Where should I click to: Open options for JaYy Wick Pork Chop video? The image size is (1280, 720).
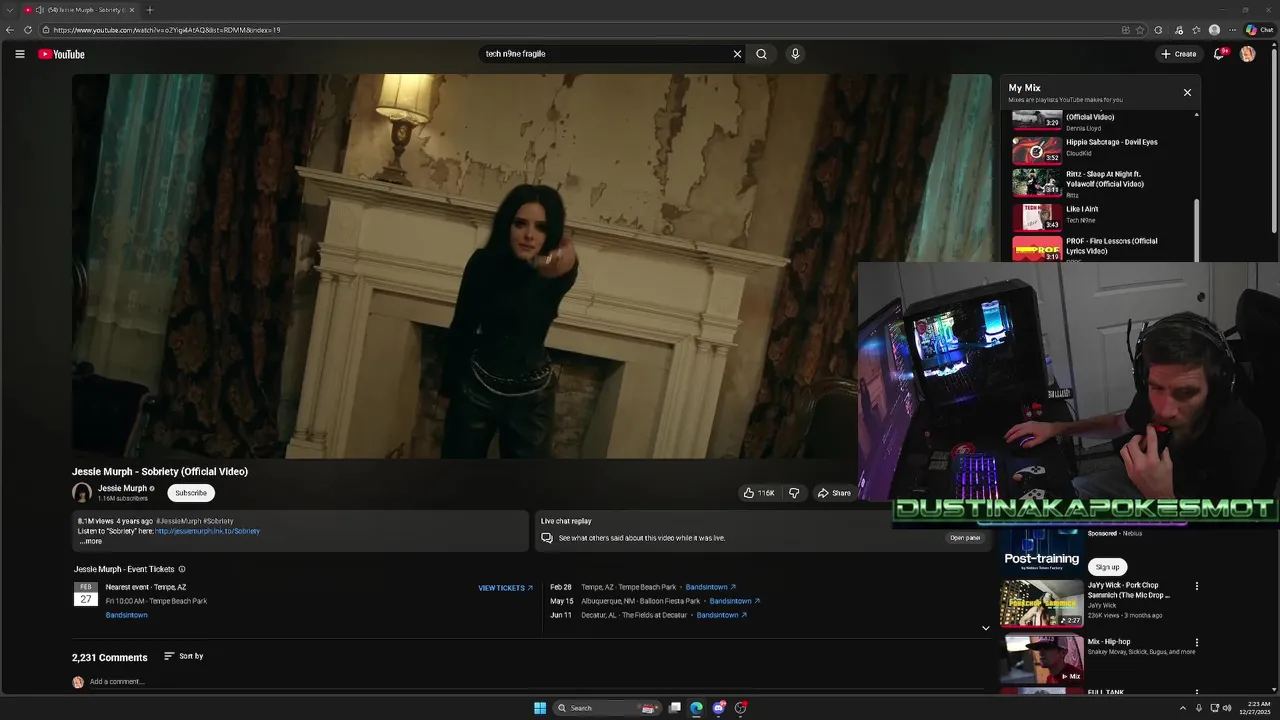1196,586
